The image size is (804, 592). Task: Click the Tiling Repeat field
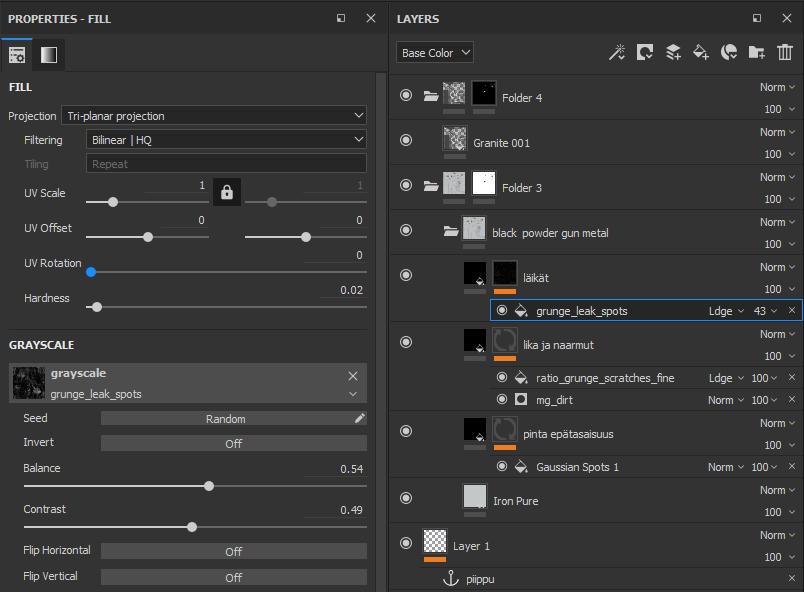pyautogui.click(x=226, y=164)
